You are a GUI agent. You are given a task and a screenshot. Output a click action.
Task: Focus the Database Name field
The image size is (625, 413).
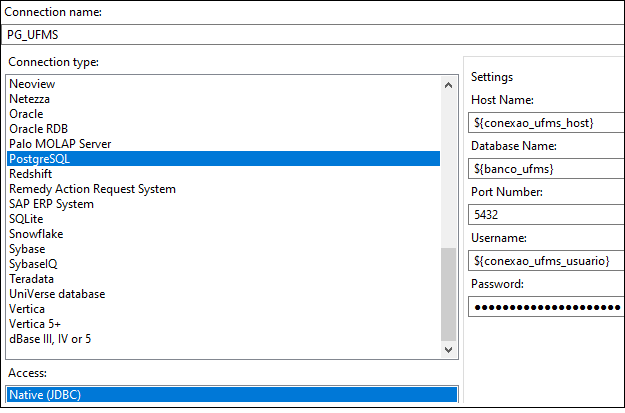coord(546,169)
